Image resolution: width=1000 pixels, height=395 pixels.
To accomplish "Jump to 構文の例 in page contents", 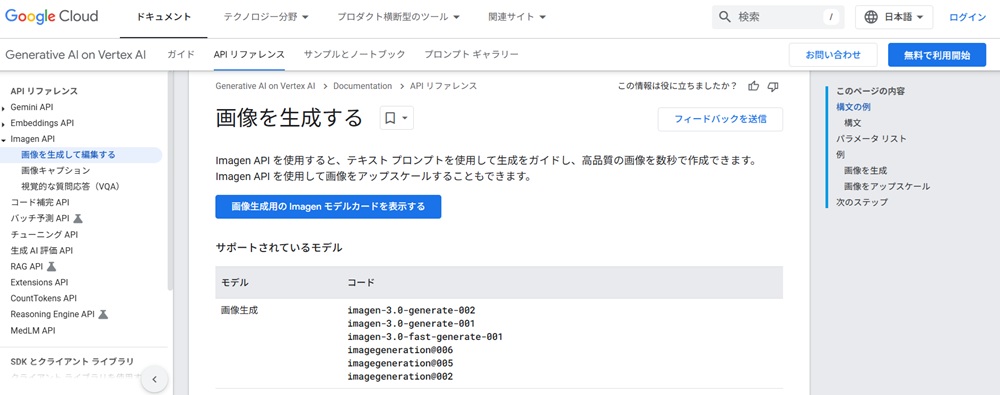I will [x=853, y=107].
